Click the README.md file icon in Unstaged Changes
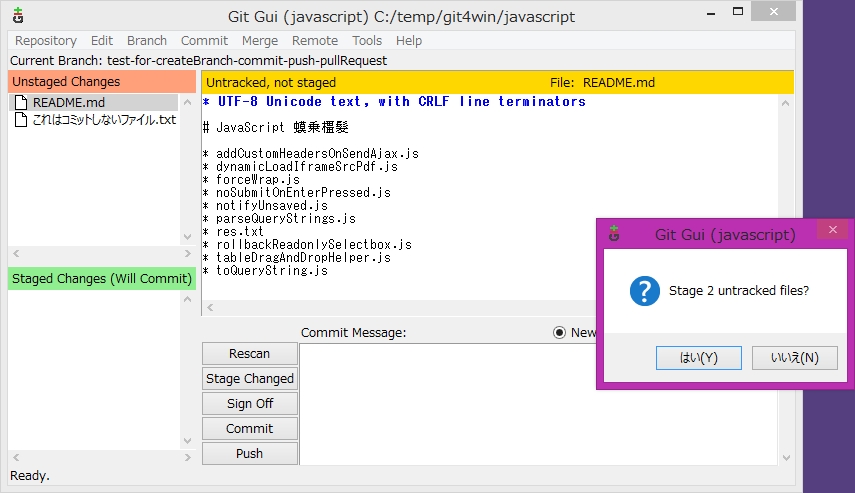 click(21, 102)
